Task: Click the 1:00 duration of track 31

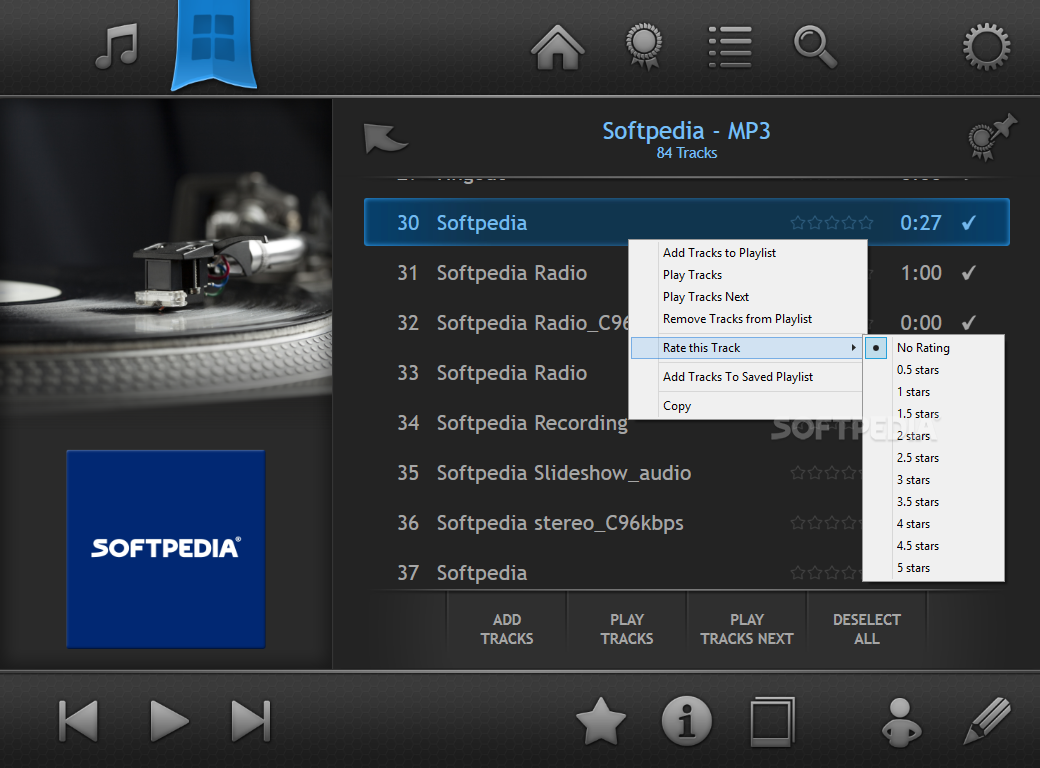Action: 921,273
